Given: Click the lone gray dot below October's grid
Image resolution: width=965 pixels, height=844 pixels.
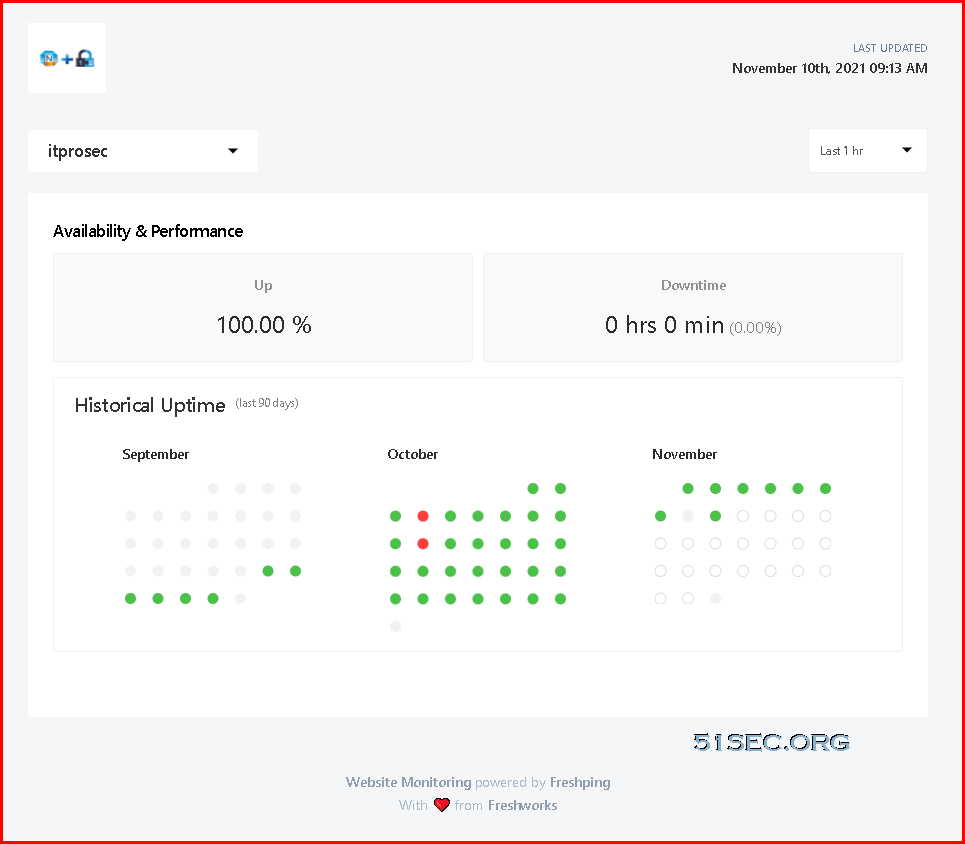Looking at the screenshot, I should pos(396,626).
